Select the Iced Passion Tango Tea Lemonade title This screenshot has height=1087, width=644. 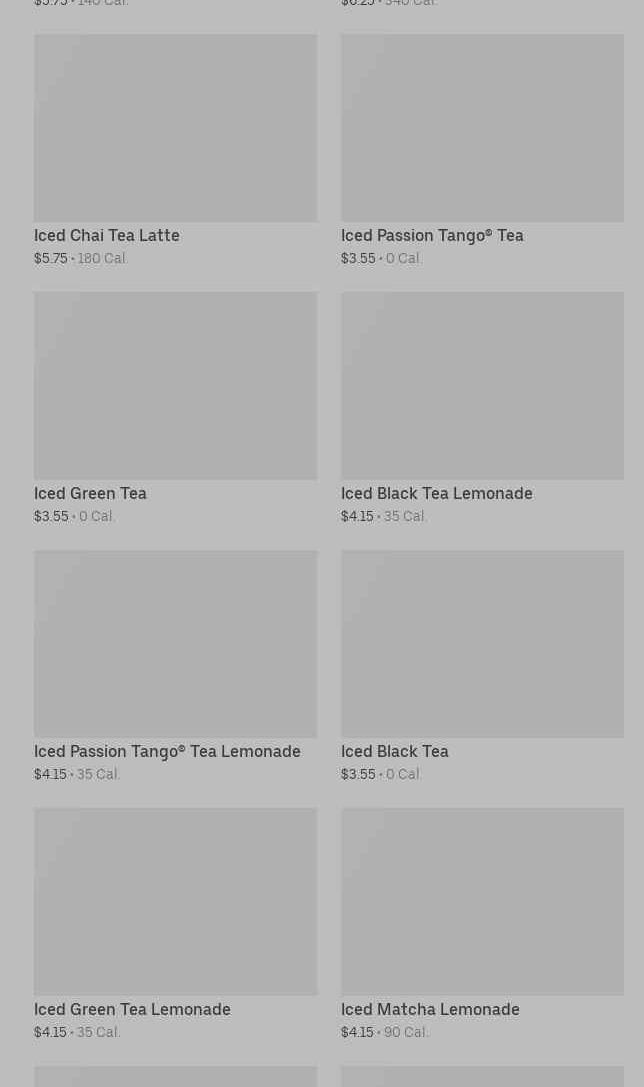[x=167, y=752]
